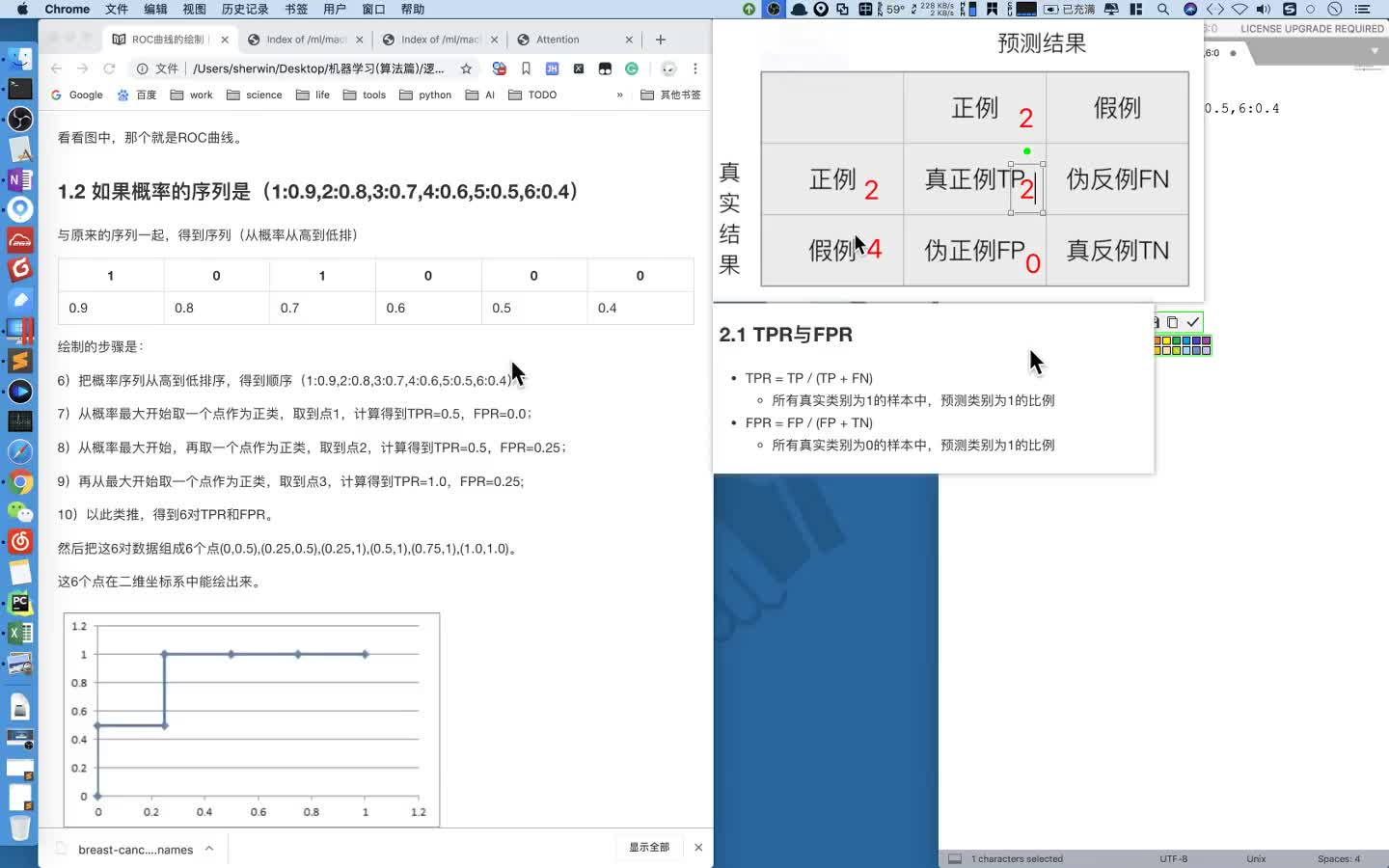
Task: Open WeChat from the Dock
Action: pyautogui.click(x=20, y=511)
